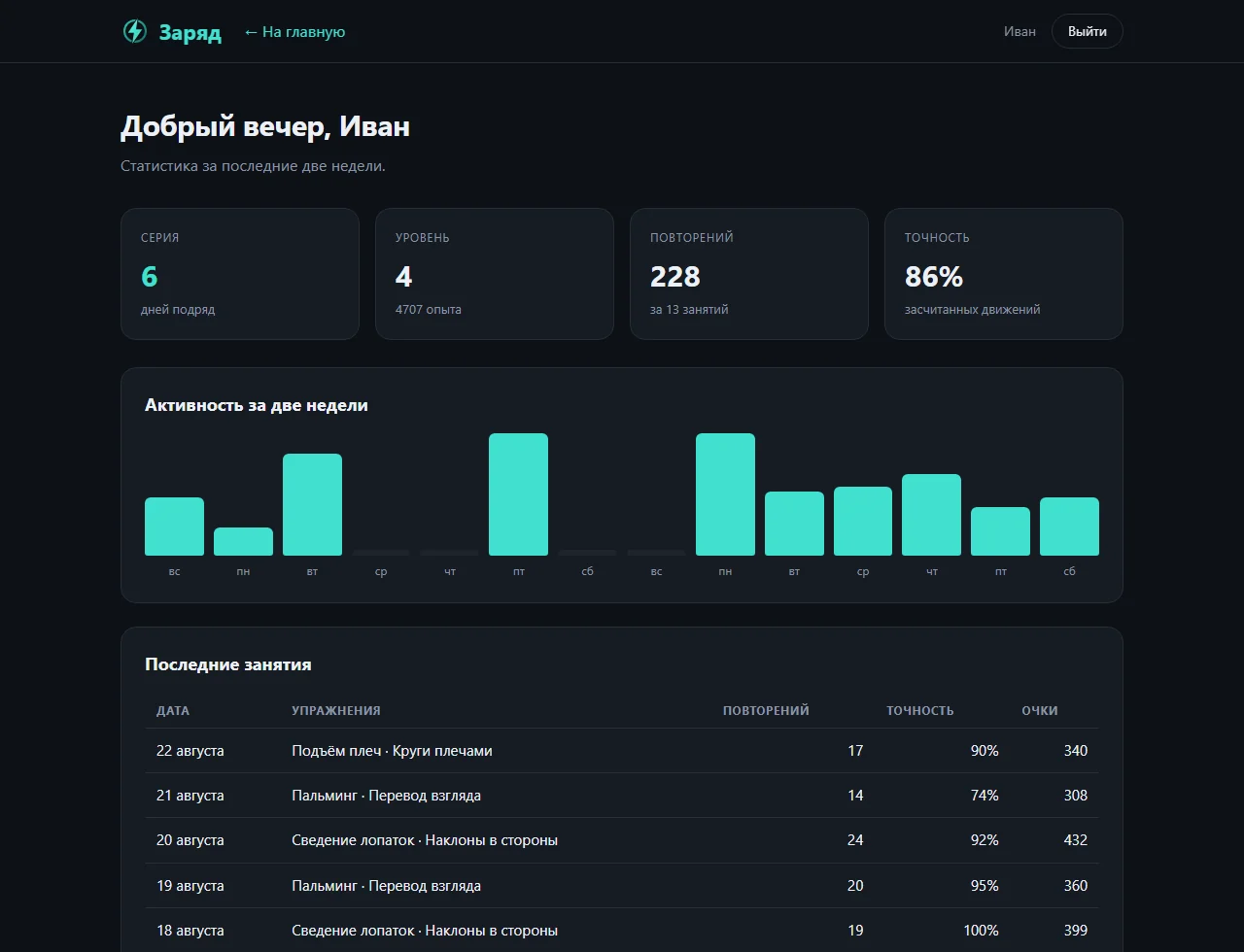The width and height of the screenshot is (1244, 952).
Task: Click the lightning bolt logo icon
Action: coord(134,32)
